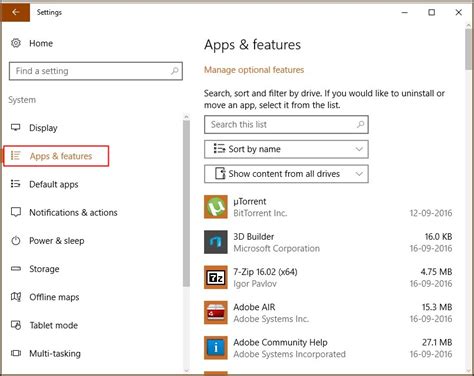474x376 pixels.
Task: Click the Default apps icon
Action: (16, 184)
